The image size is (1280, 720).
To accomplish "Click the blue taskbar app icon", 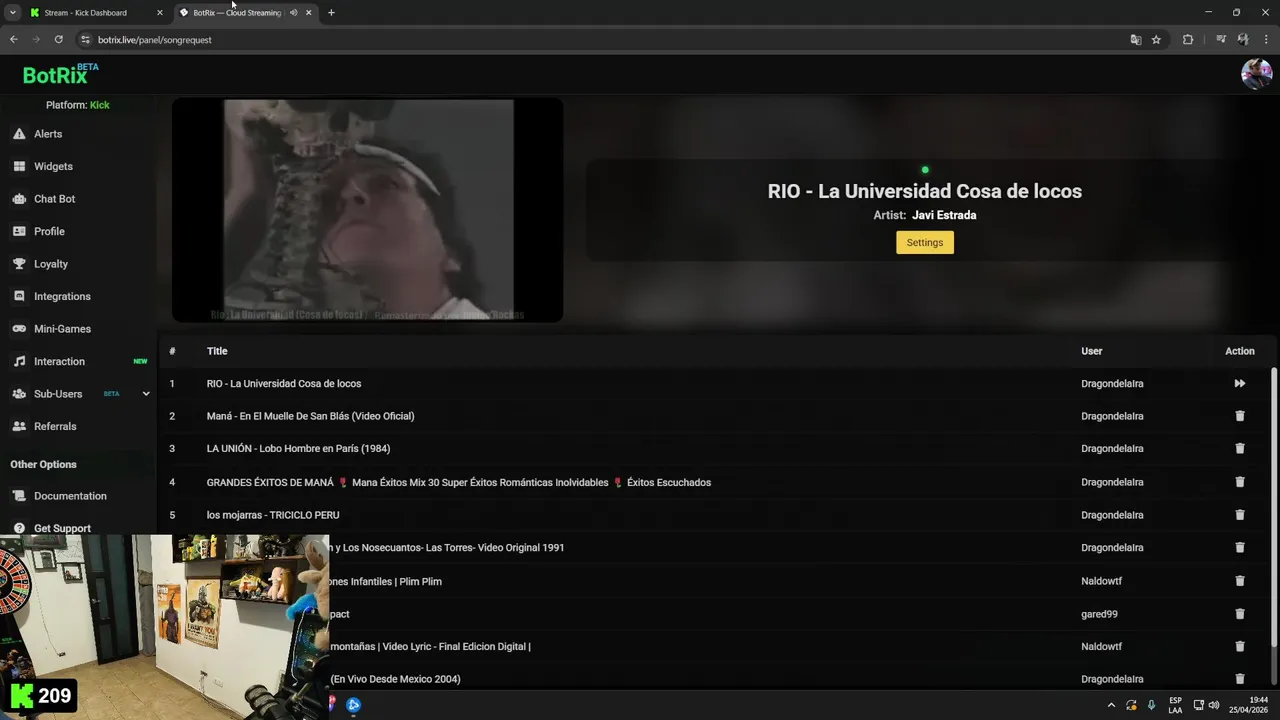I will [353, 705].
